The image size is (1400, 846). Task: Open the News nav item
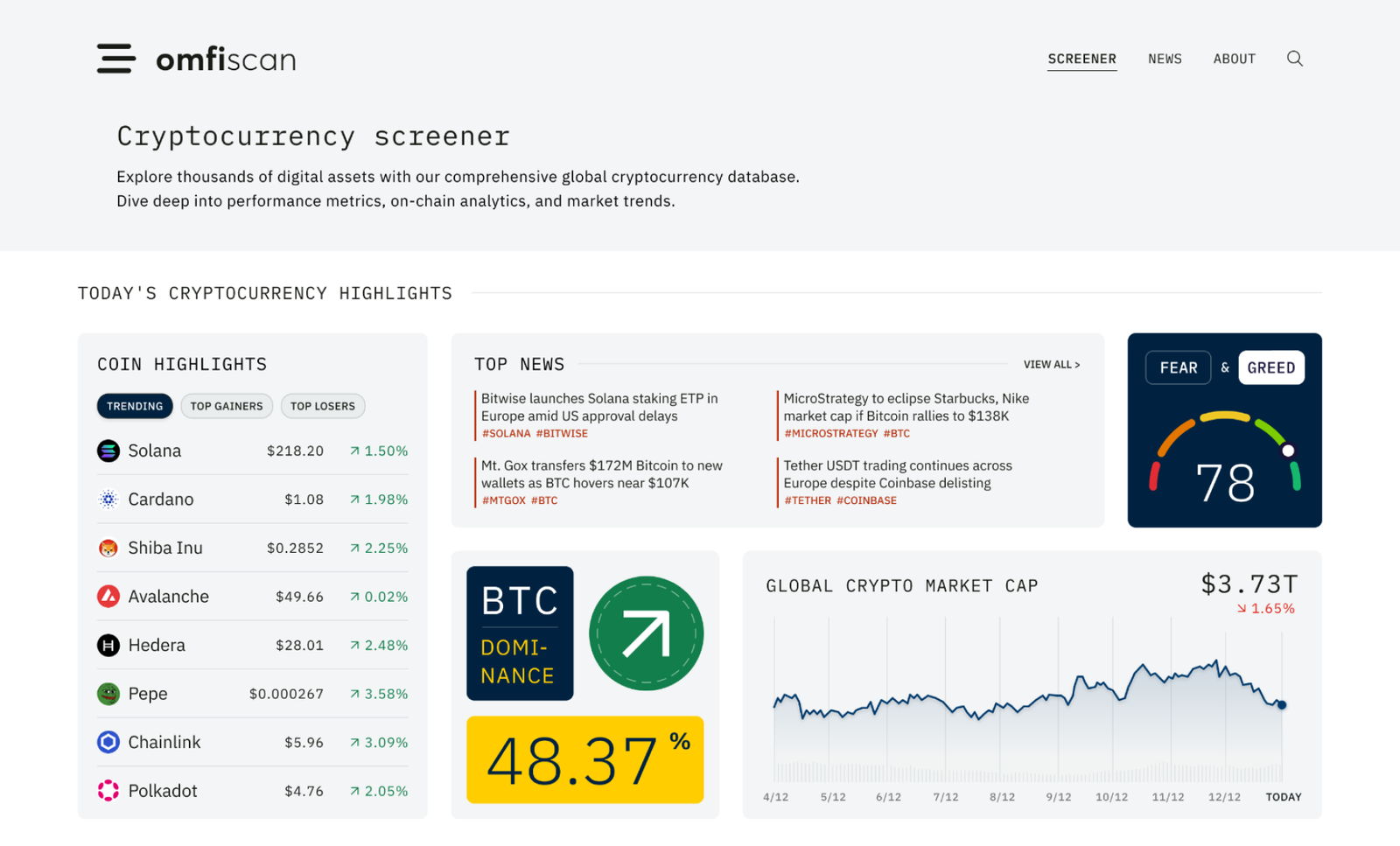1165,59
